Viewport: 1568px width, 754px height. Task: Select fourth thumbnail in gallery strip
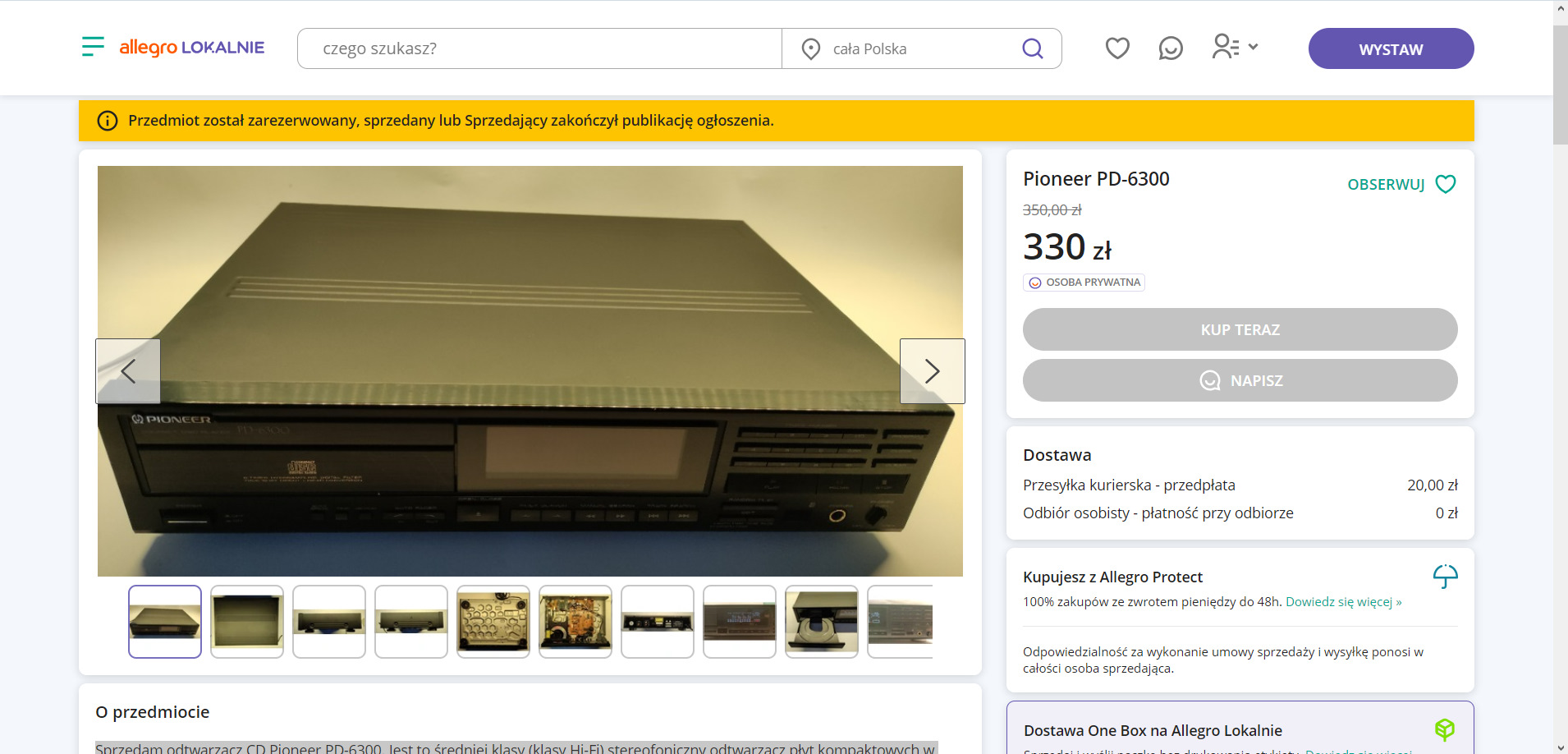(411, 622)
